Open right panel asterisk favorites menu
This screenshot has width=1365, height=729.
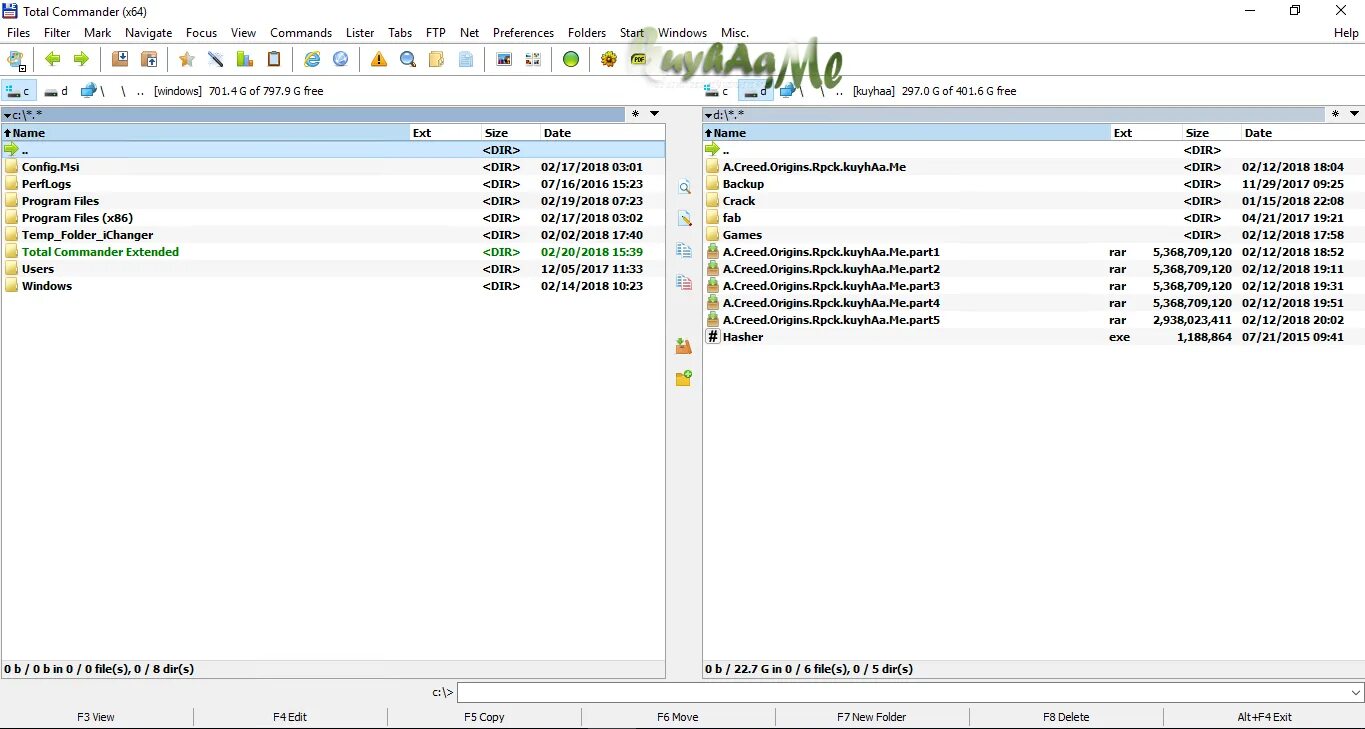(x=1336, y=114)
